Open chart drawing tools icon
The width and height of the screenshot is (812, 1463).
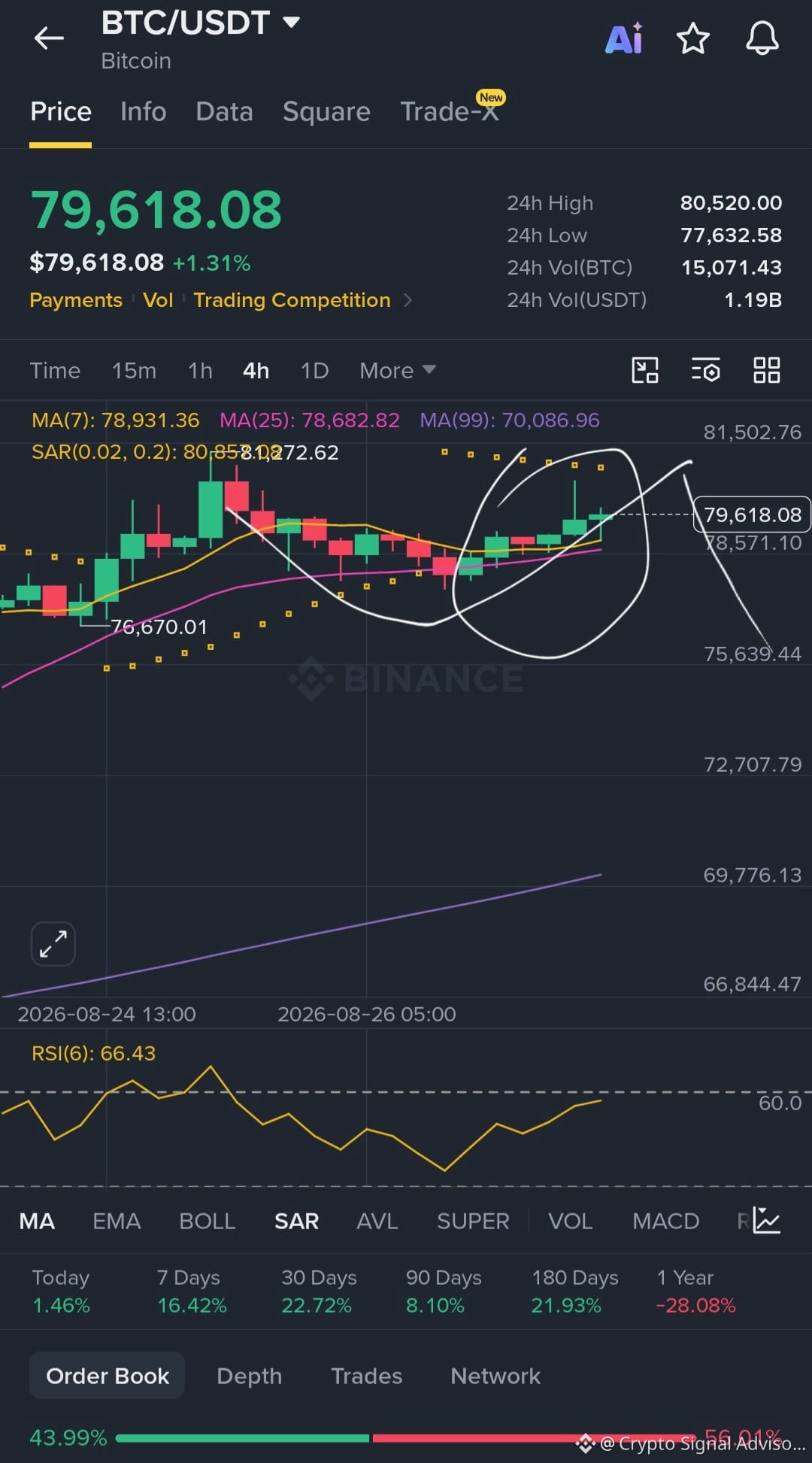click(x=645, y=370)
